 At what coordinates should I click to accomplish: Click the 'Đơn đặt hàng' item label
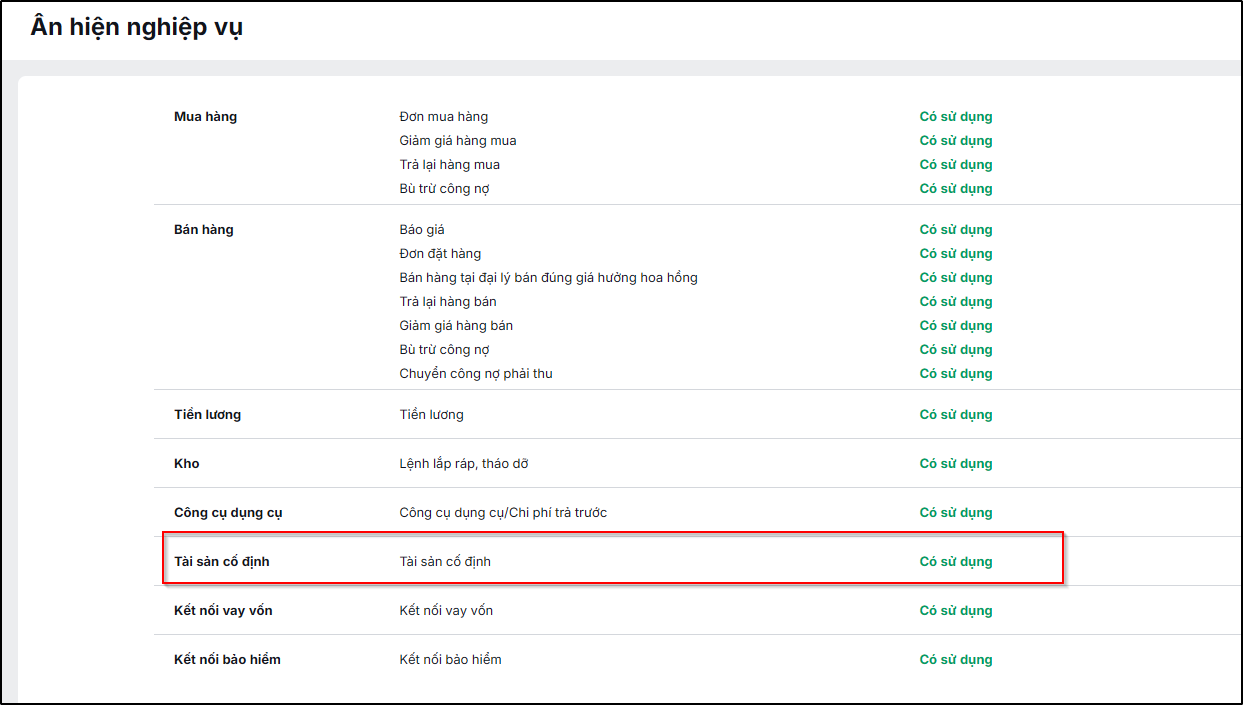[440, 254]
